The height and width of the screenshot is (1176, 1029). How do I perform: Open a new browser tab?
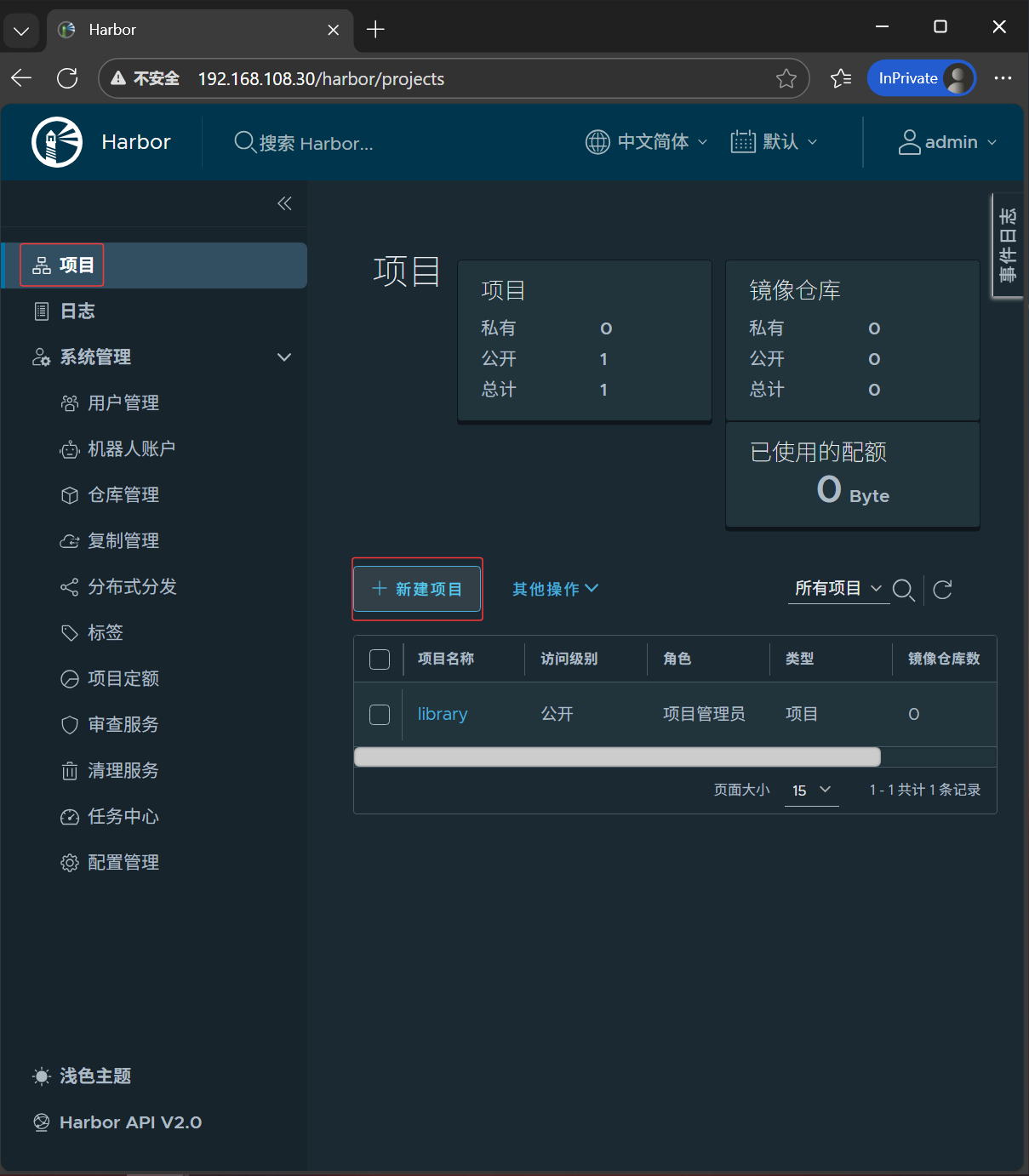pos(375,30)
